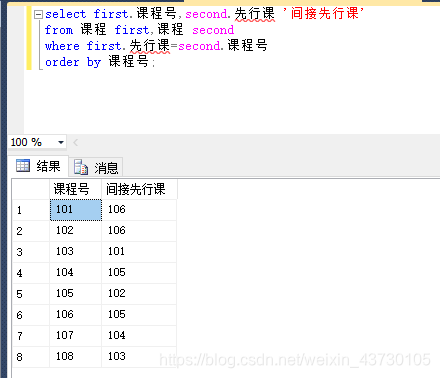Click 课程号 cell 105 in row 5

[x=76, y=294]
